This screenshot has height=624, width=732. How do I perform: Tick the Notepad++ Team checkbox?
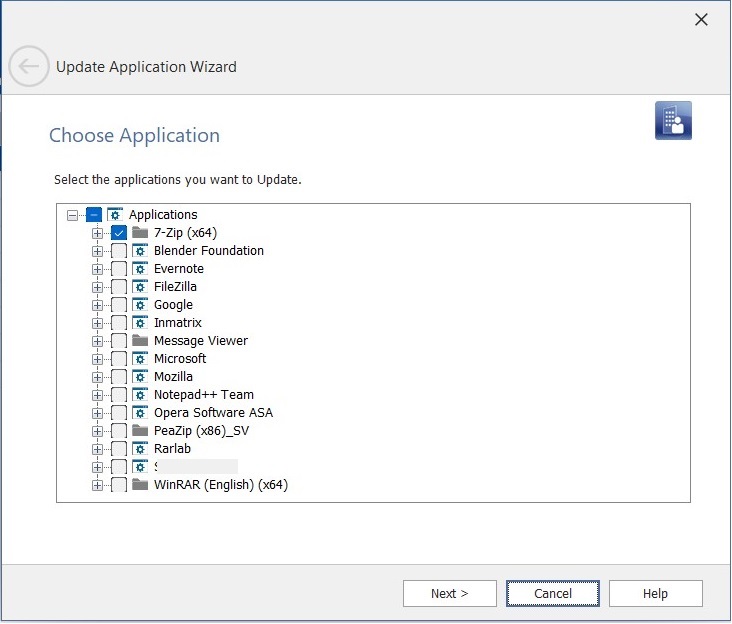[x=118, y=395]
